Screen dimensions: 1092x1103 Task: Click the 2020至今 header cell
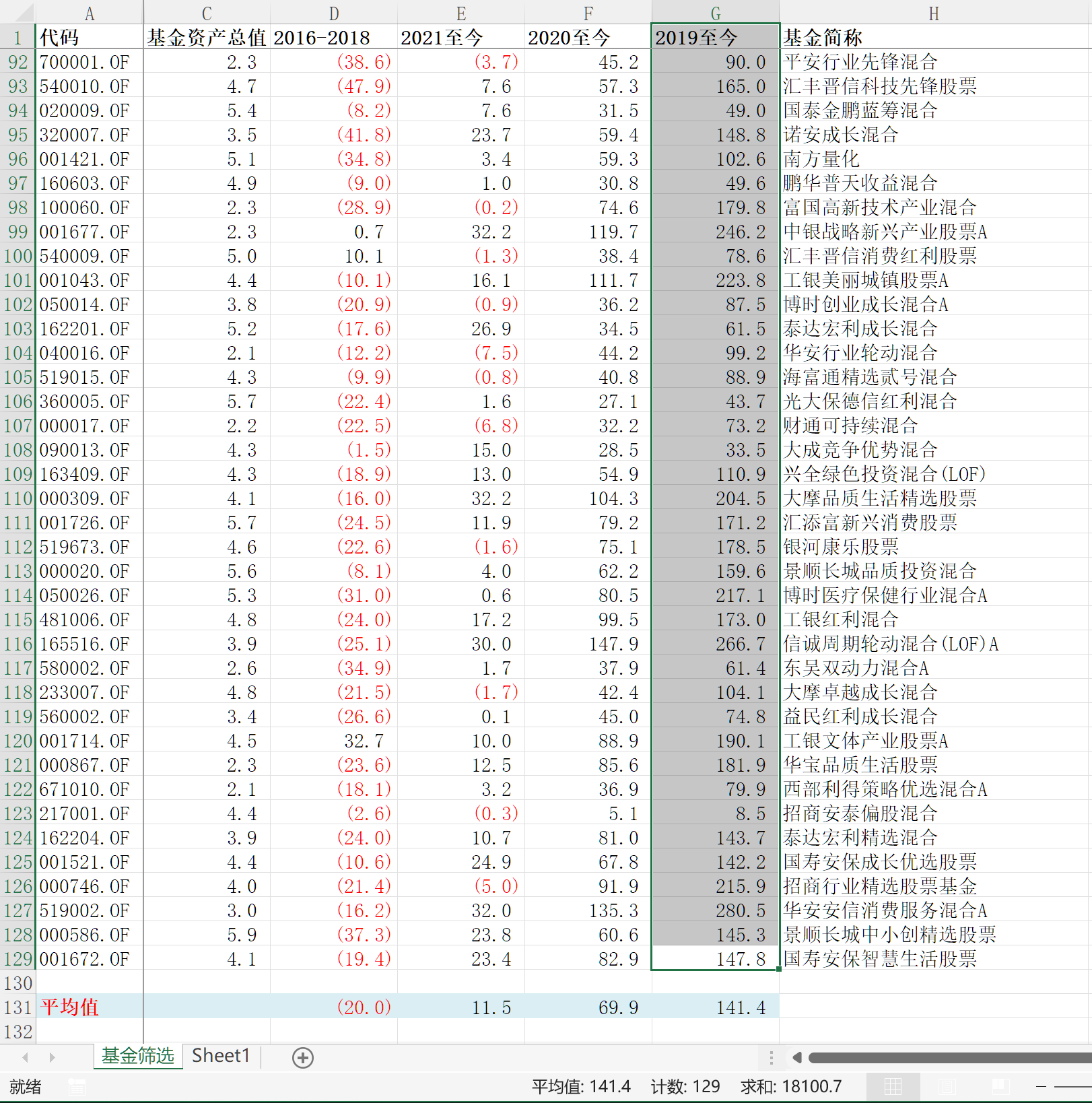pos(588,38)
